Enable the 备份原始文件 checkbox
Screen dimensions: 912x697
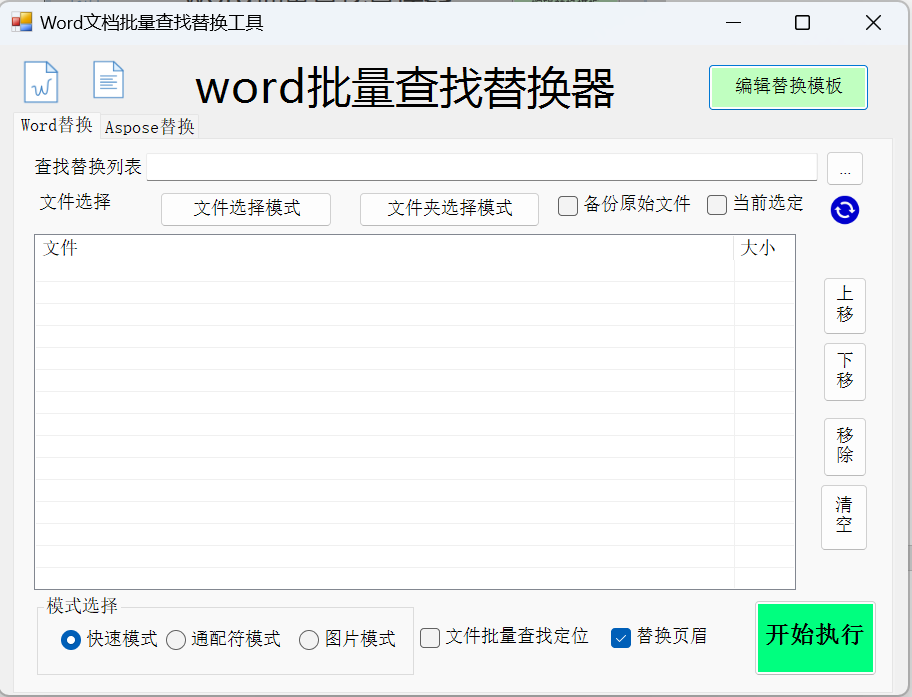coord(568,204)
